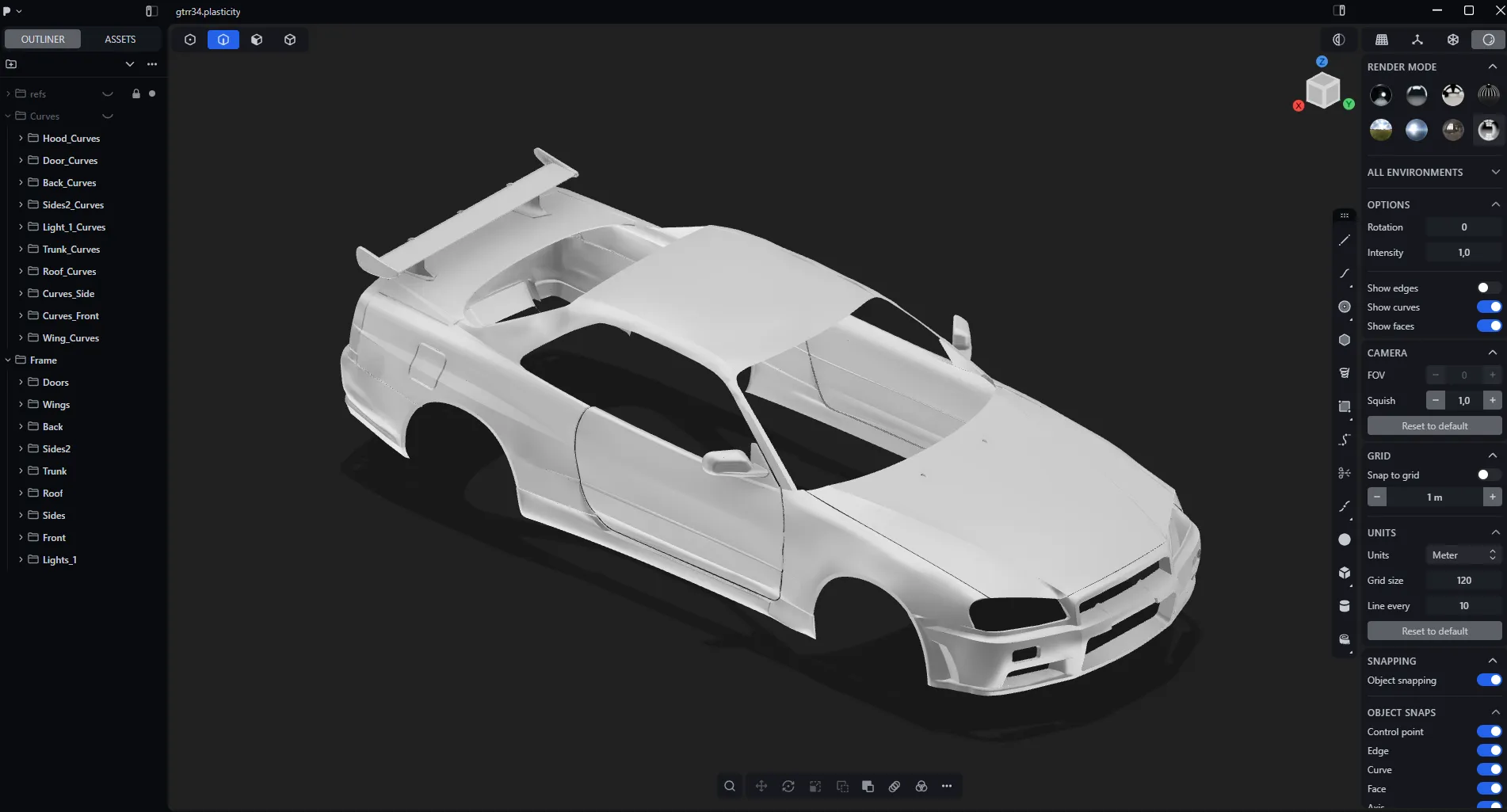Unlock the refs group lock icon

click(136, 93)
